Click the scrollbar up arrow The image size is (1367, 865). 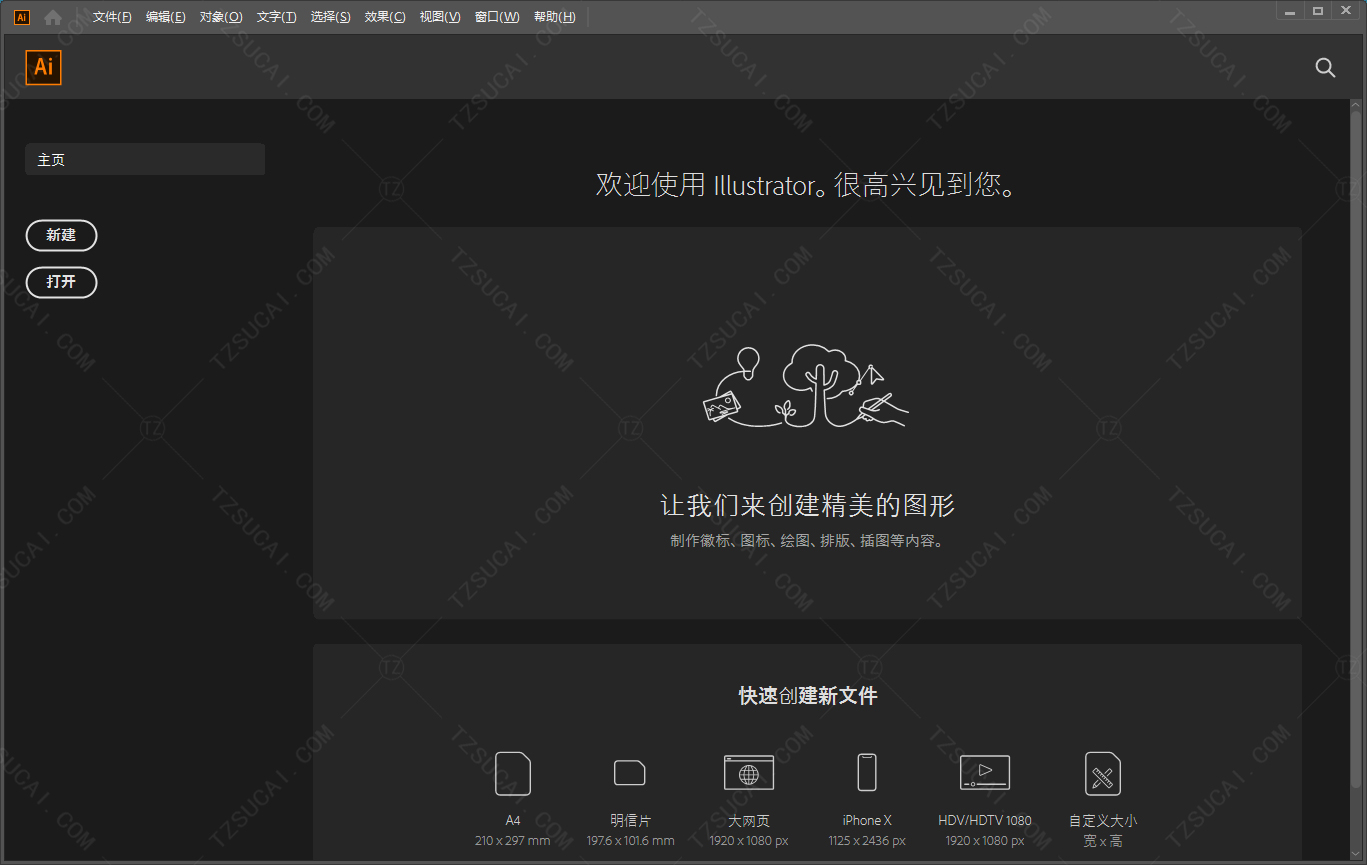coord(1357,104)
